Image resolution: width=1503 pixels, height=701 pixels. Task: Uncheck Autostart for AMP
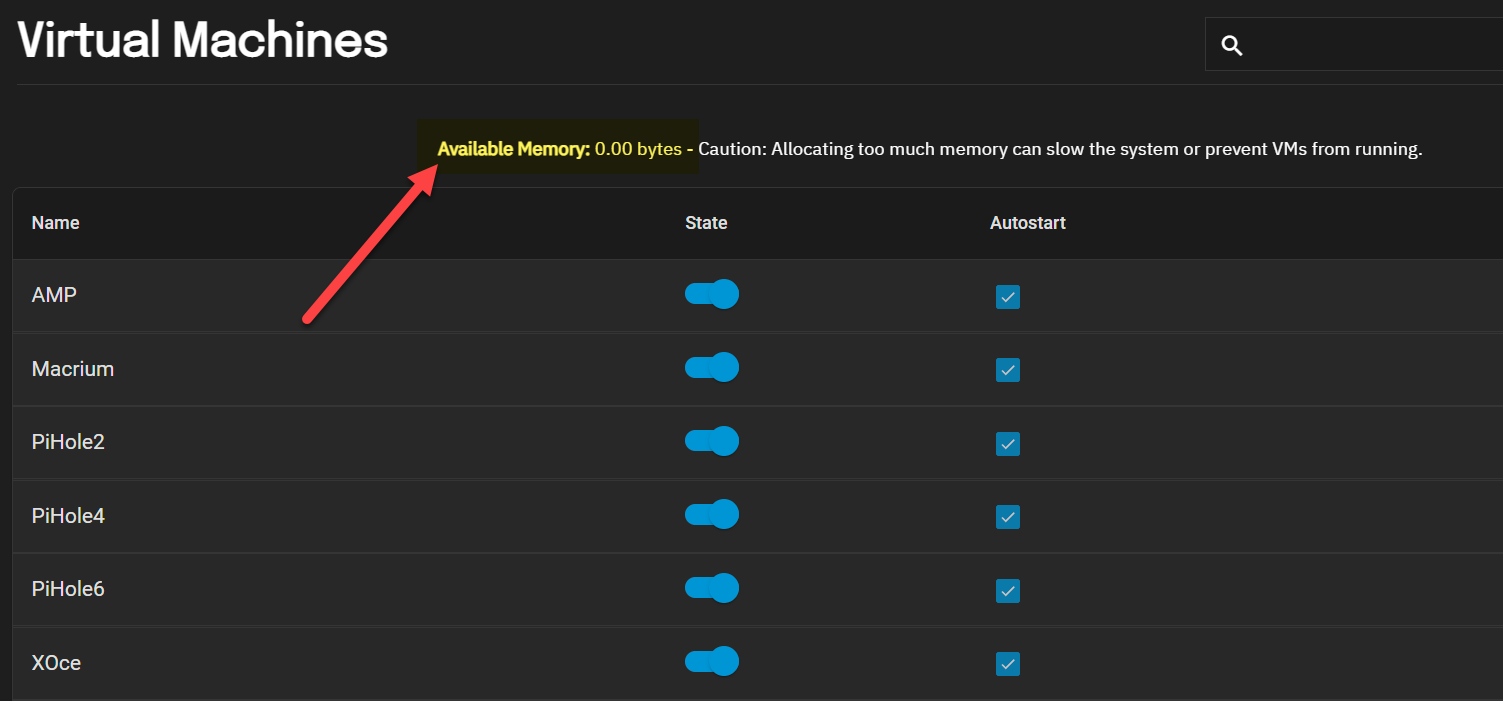pos(1008,297)
